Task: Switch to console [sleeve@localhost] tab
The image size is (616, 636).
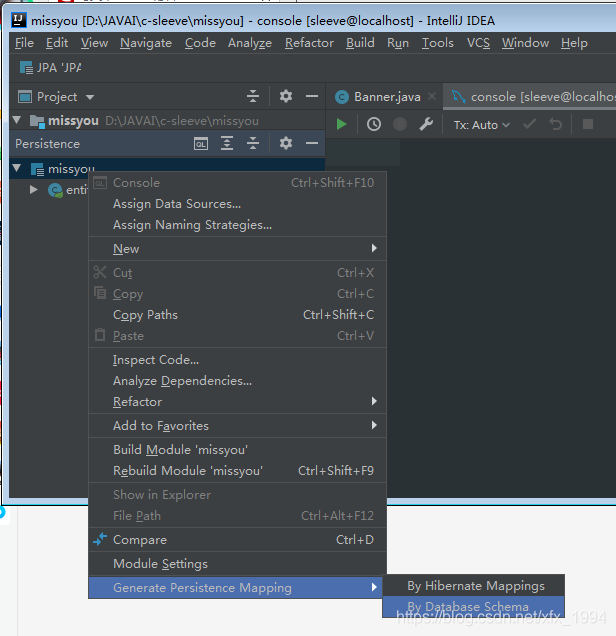Action: pos(531,97)
